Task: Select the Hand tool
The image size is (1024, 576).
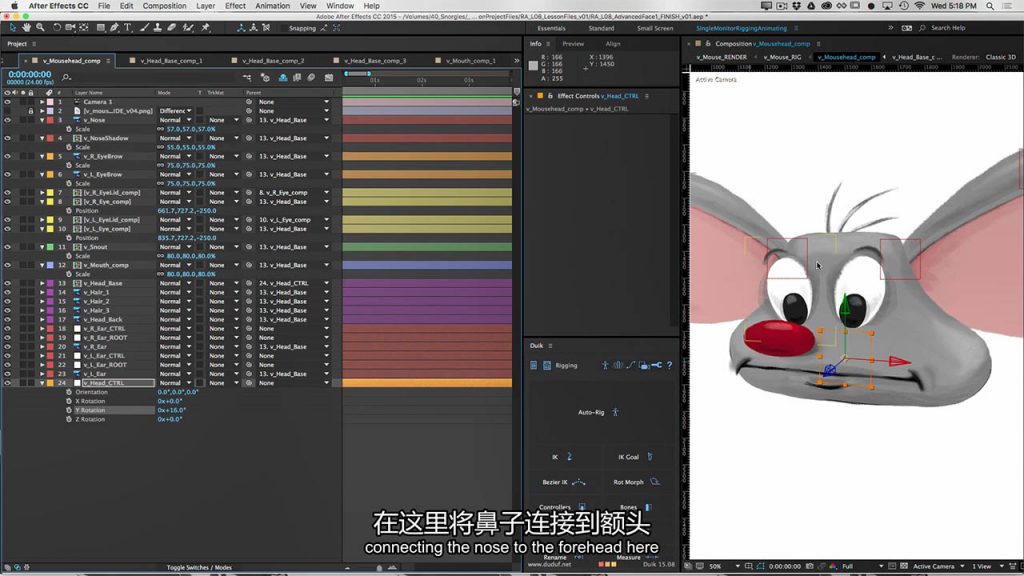Action: point(27,27)
